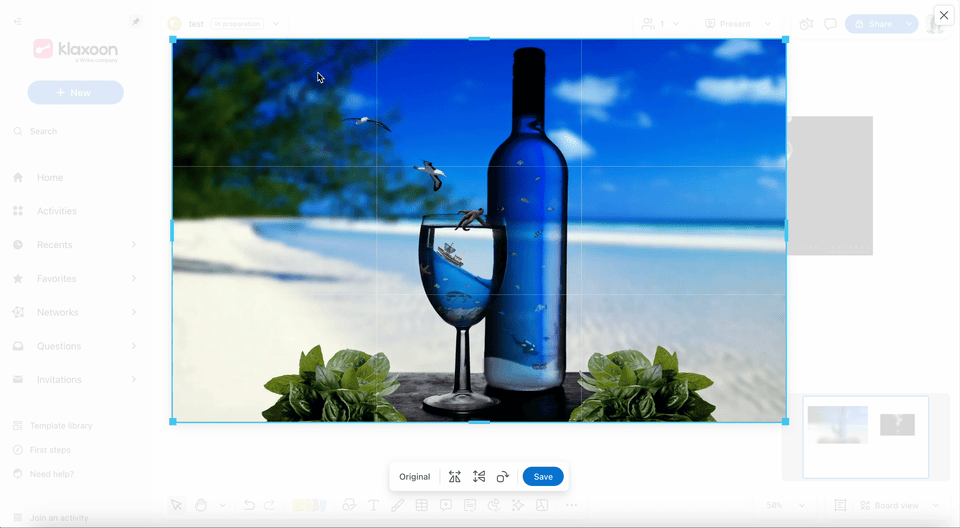Select the top-left crop corner handle
The image size is (960, 528).
[x=173, y=39]
